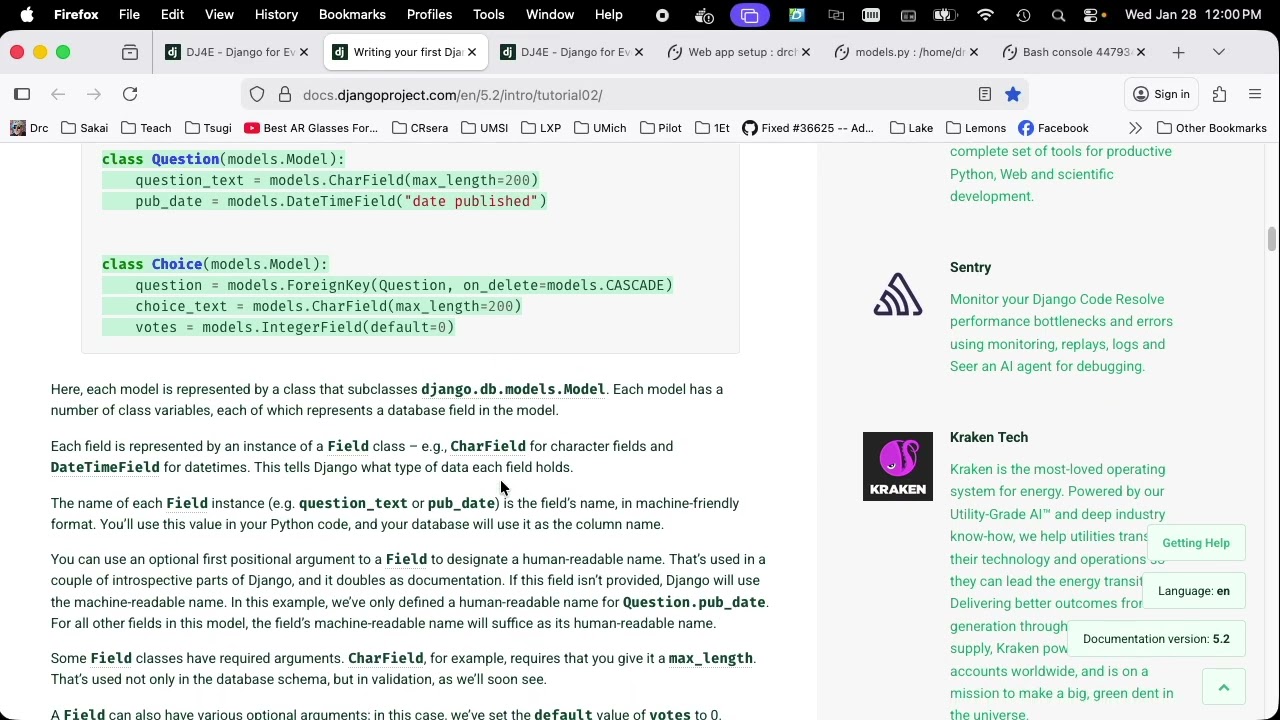Click the Getting Help button
Viewport: 1280px width, 720px height.
(x=1196, y=543)
